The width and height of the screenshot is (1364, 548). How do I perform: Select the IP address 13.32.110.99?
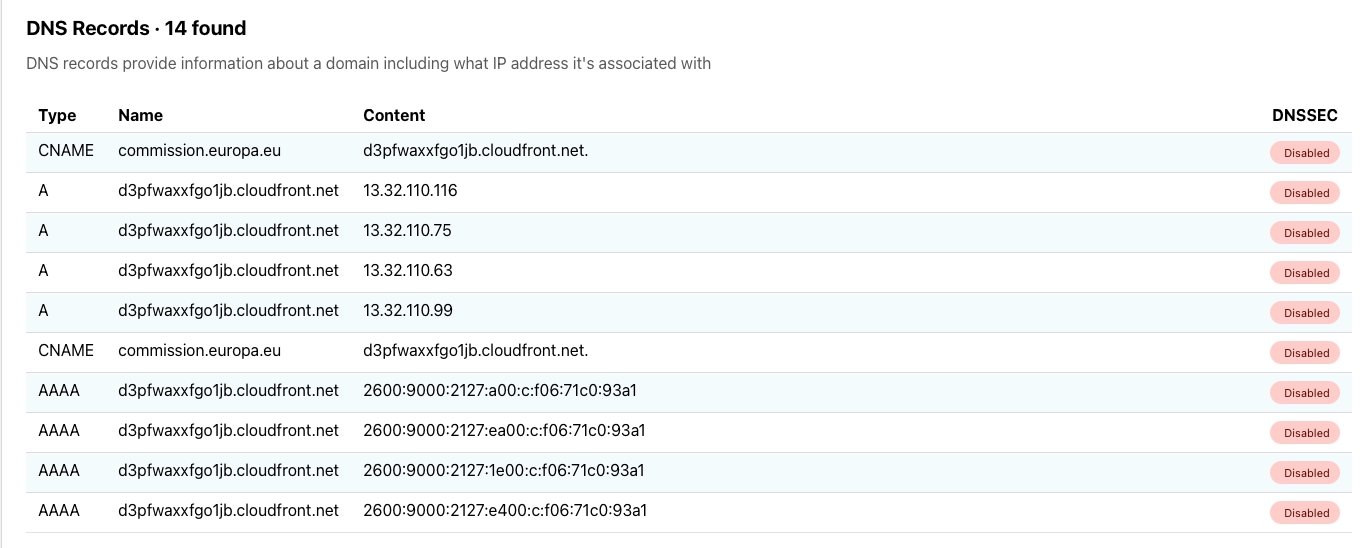407,310
